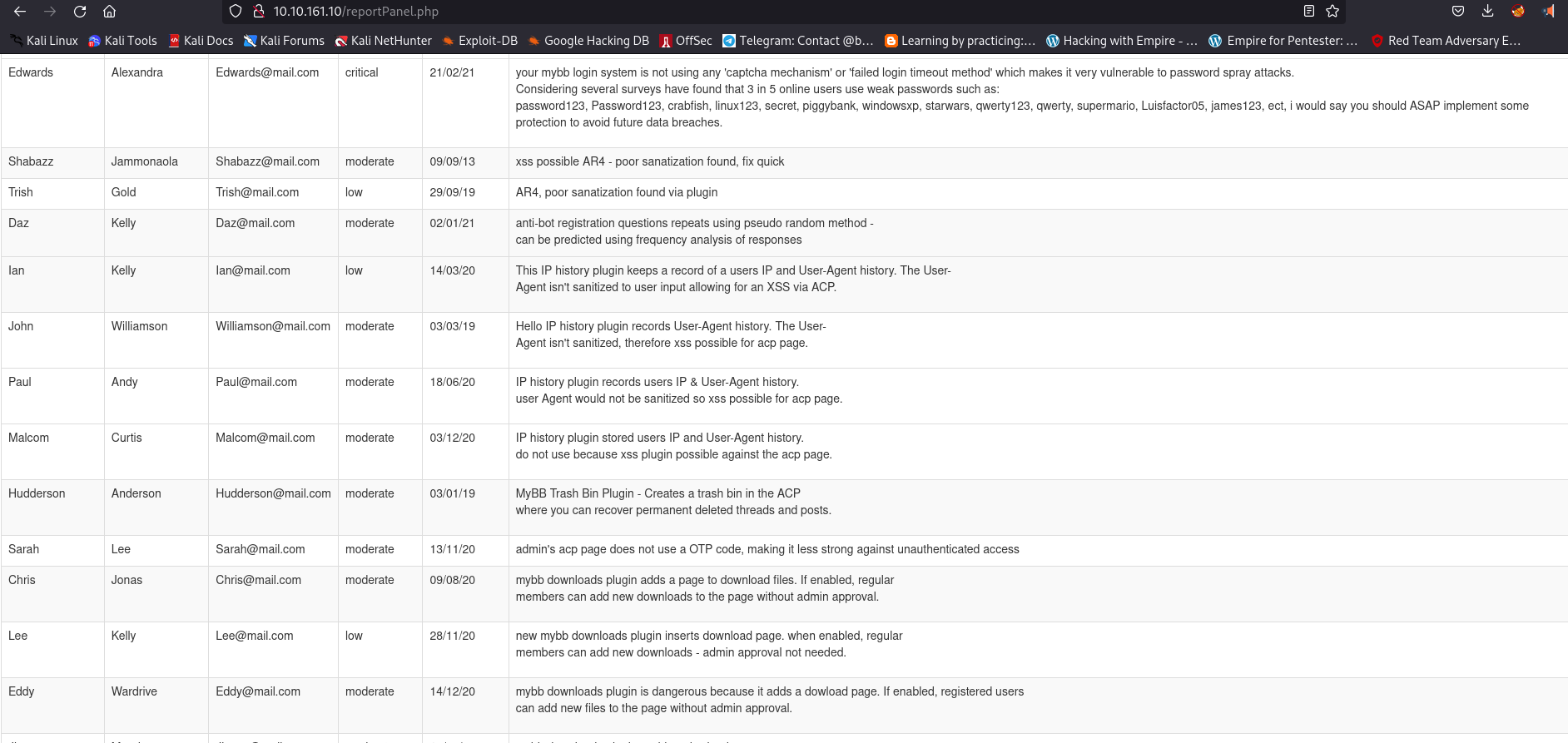Open the shield tracking protection icon
Viewport: 1568px width, 743px height.
(236, 12)
